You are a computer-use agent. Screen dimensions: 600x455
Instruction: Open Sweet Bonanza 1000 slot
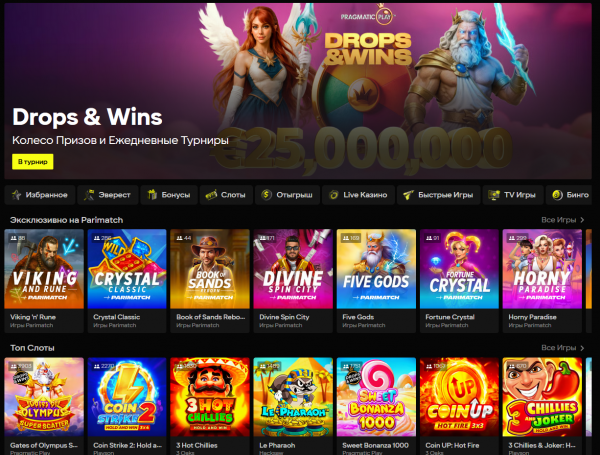pyautogui.click(x=376, y=406)
